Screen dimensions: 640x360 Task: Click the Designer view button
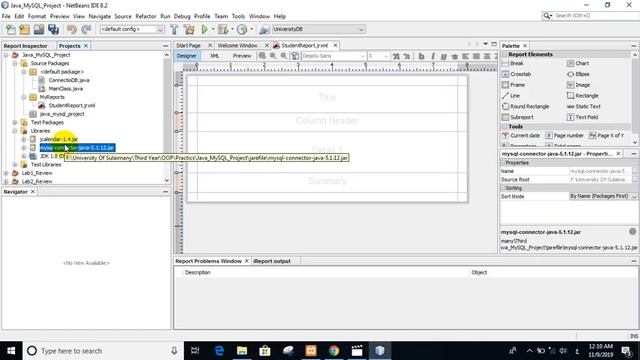point(187,56)
